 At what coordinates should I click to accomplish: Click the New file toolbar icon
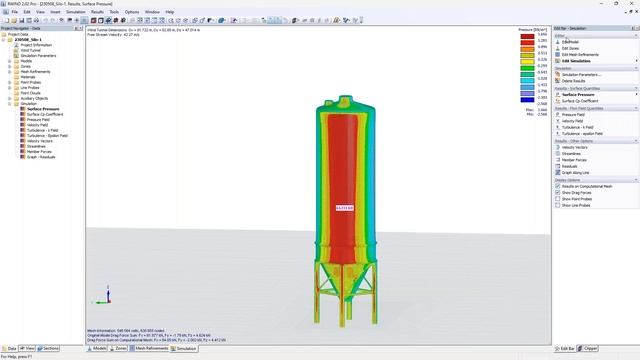[7, 20]
